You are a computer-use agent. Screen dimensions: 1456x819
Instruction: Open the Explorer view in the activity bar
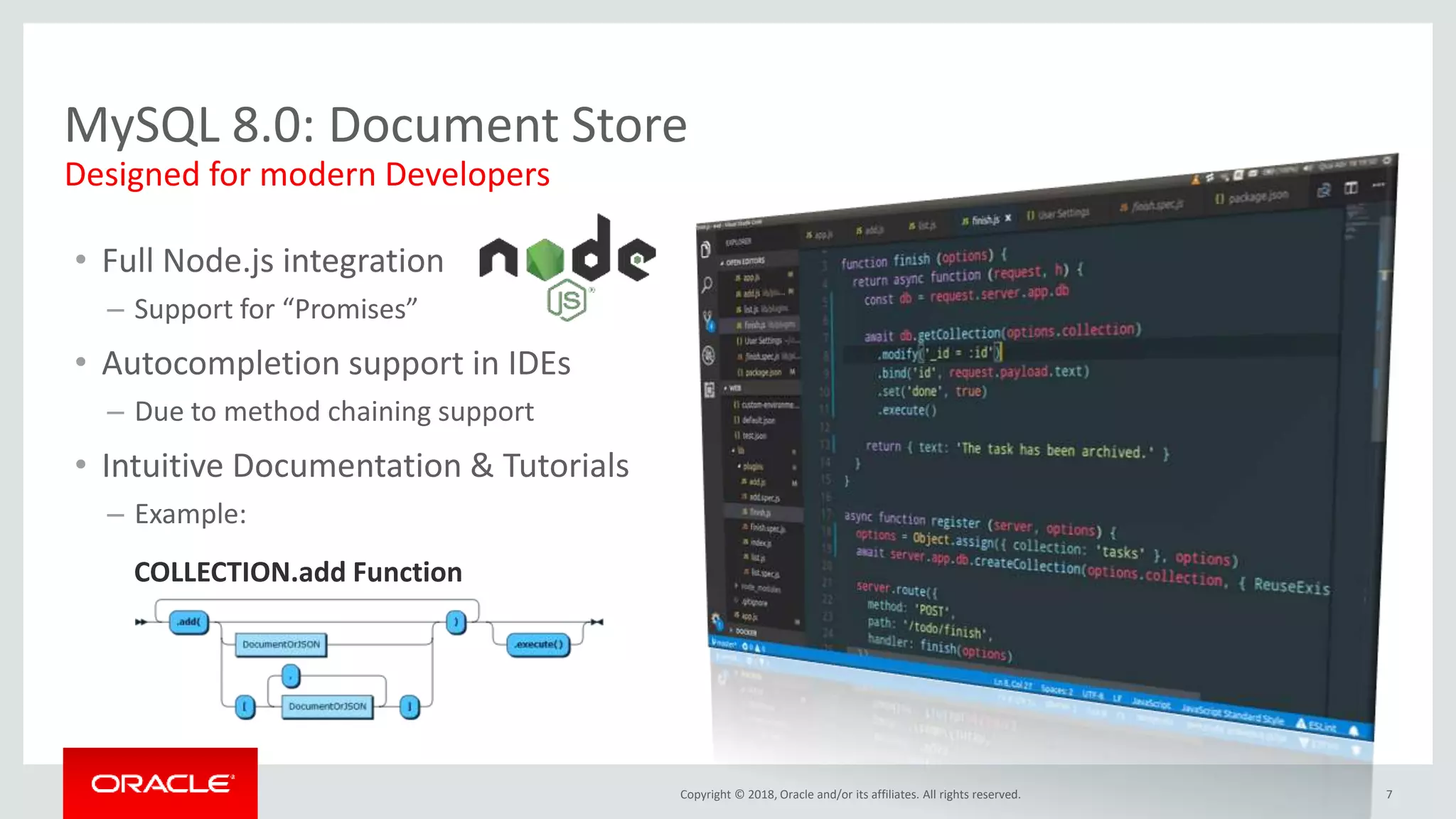pos(705,250)
